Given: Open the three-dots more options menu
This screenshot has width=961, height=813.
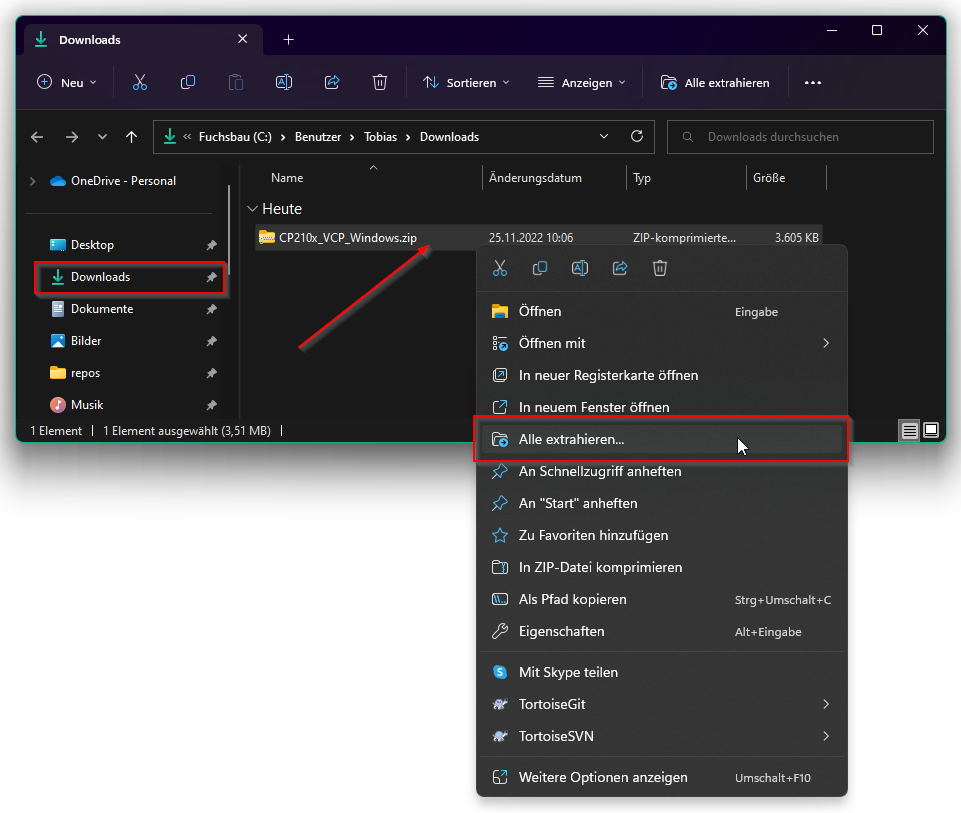Looking at the screenshot, I should (x=813, y=83).
